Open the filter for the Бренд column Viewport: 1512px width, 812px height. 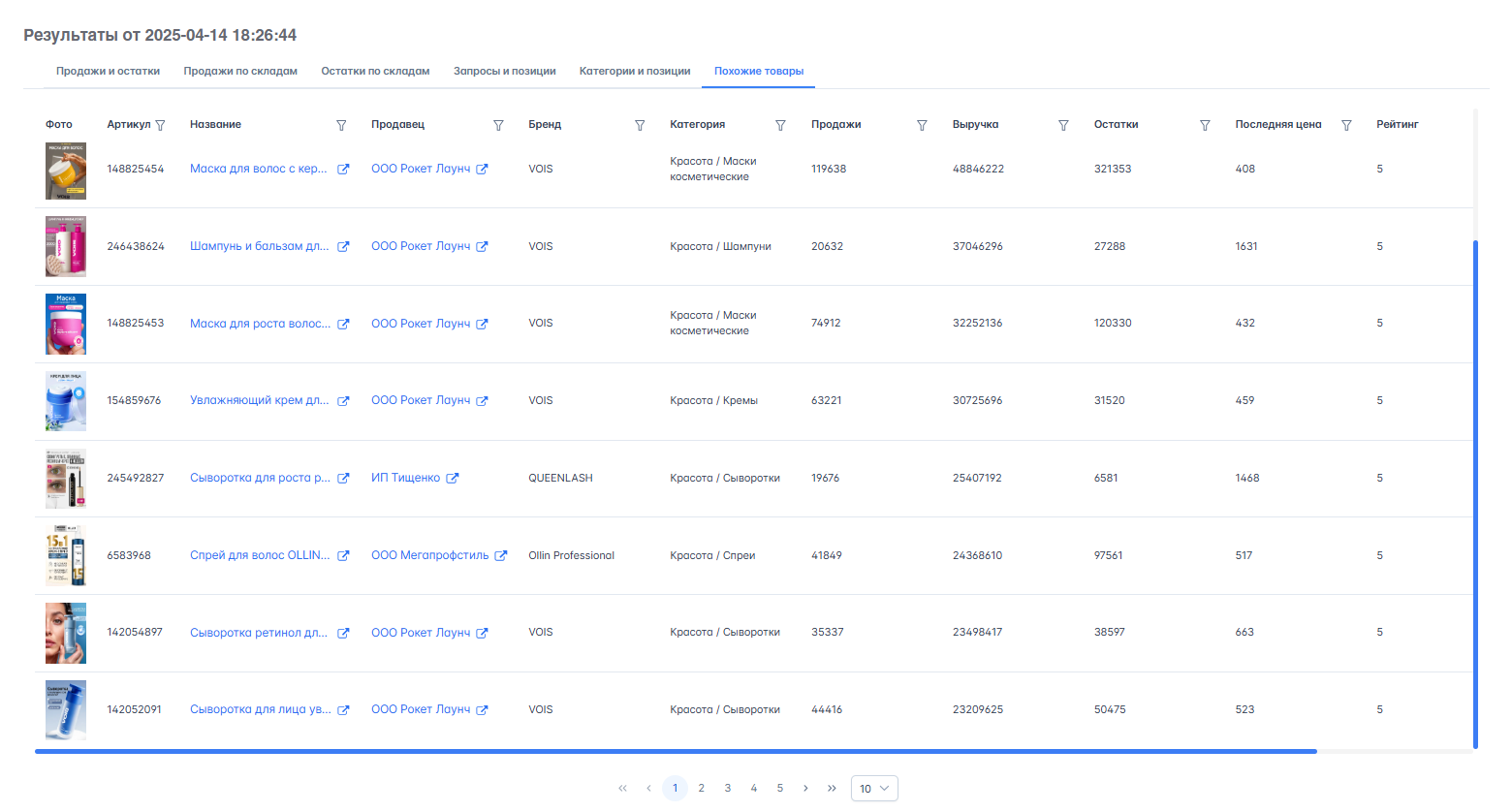(640, 125)
